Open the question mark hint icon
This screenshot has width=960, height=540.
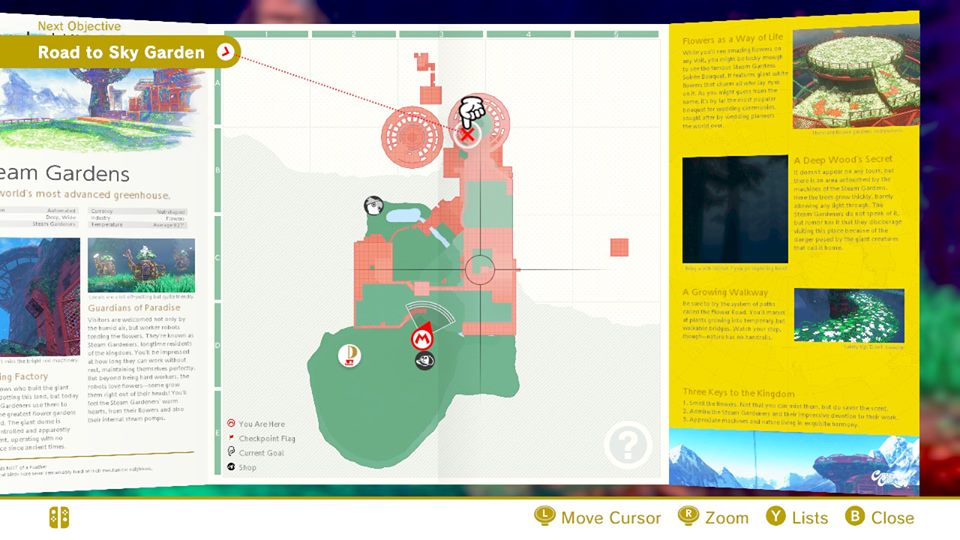627,445
